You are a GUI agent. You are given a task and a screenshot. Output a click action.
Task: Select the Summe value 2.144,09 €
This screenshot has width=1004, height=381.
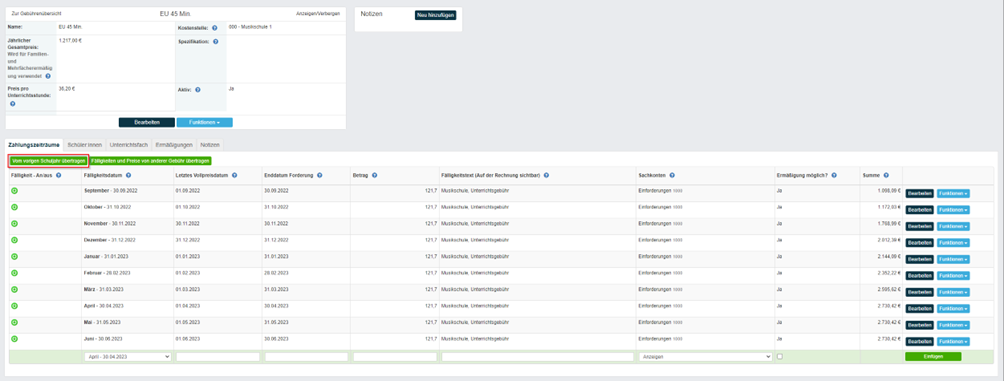click(889, 256)
